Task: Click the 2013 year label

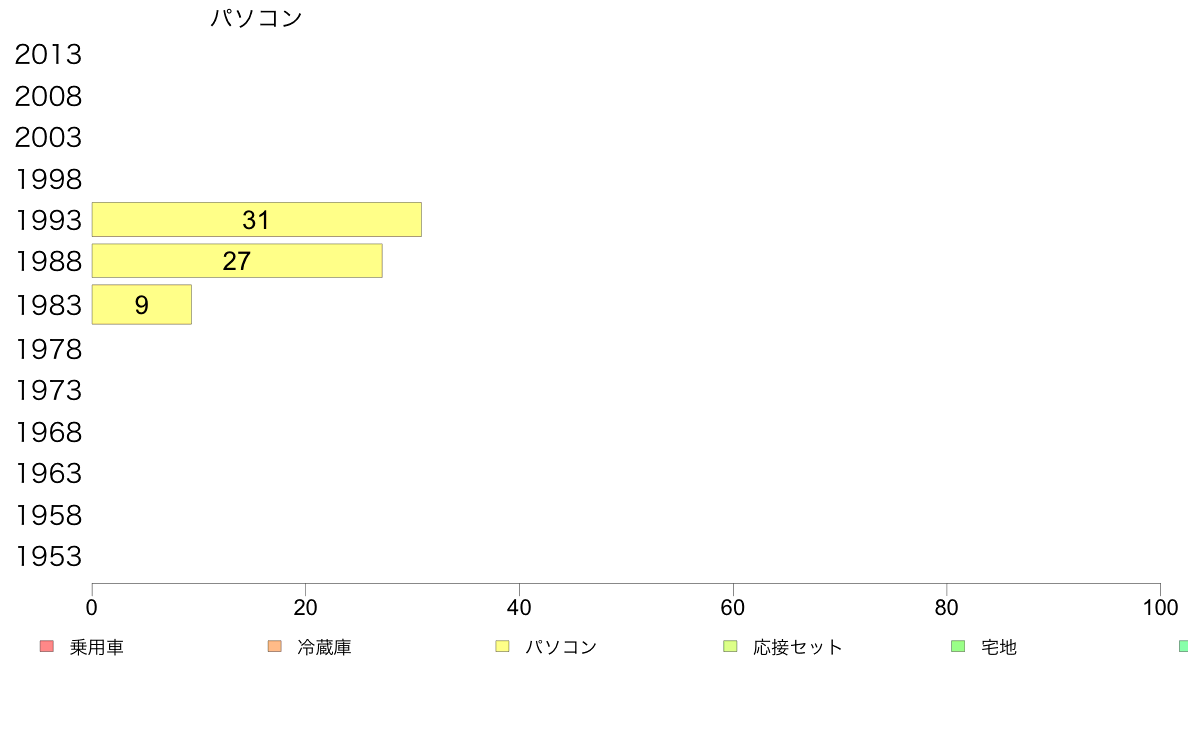Action: tap(48, 55)
